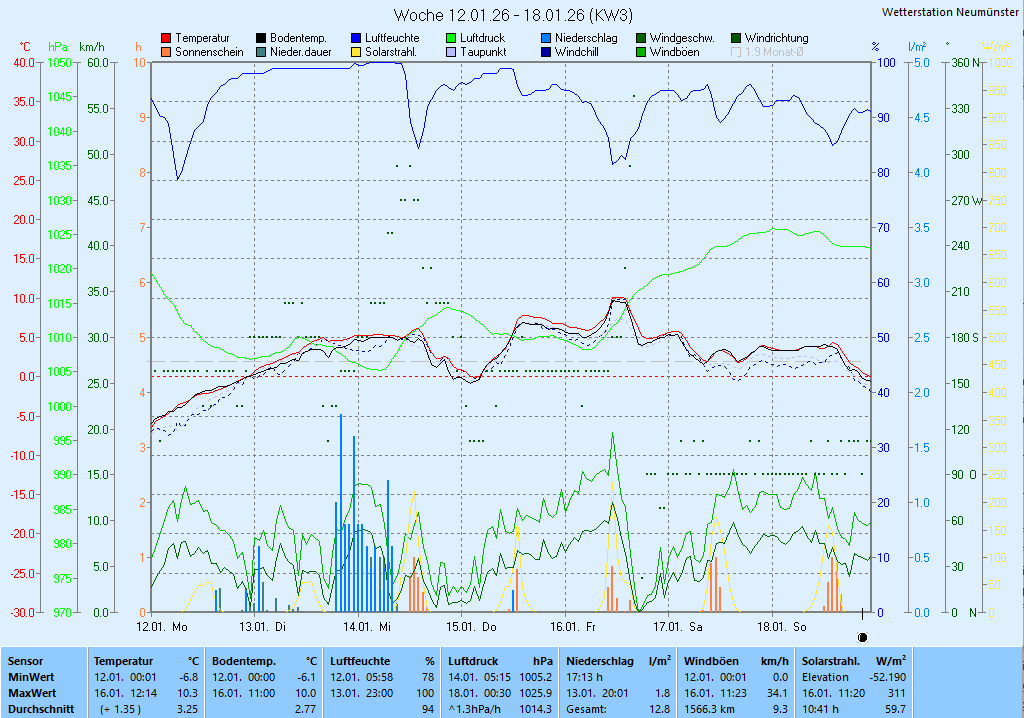Screen dimensions: 1024x718
Task: Select the Niederschlag column header in table
Action: 599,661
